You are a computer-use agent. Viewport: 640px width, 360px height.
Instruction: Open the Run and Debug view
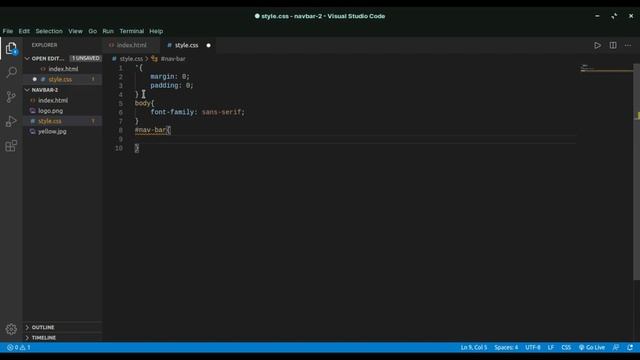click(11, 121)
